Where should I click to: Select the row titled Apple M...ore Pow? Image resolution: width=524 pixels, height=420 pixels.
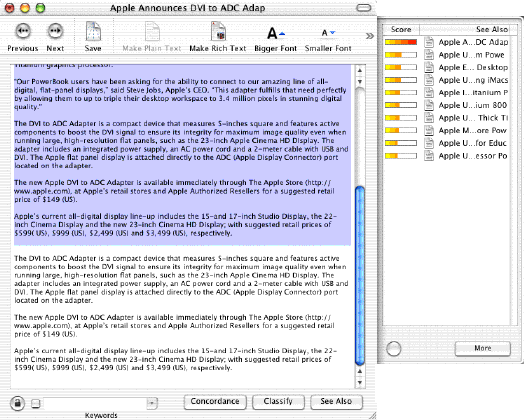point(446,130)
